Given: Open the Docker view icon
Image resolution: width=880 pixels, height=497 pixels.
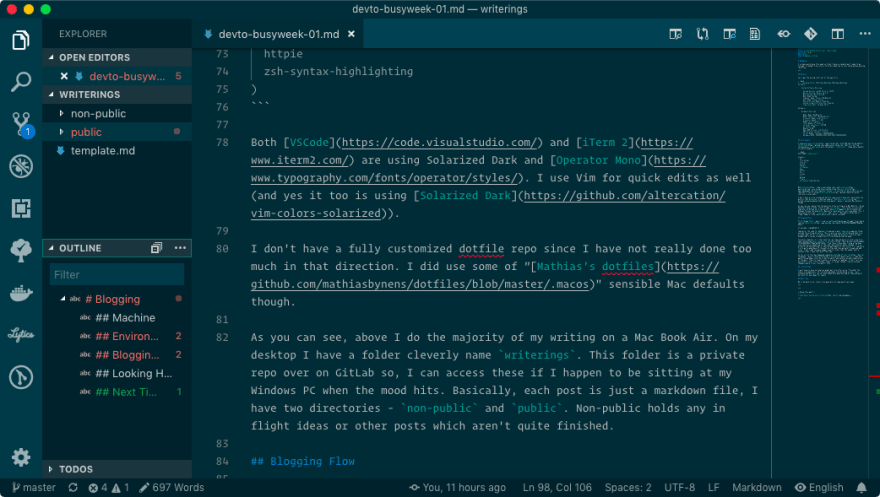Looking at the screenshot, I should (x=21, y=293).
